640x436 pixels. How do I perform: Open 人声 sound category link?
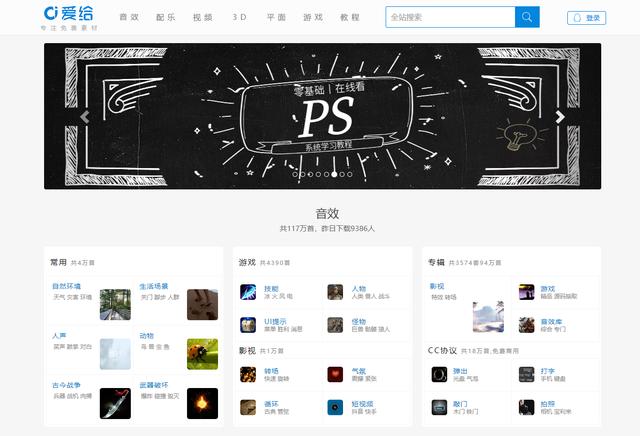[x=59, y=336]
